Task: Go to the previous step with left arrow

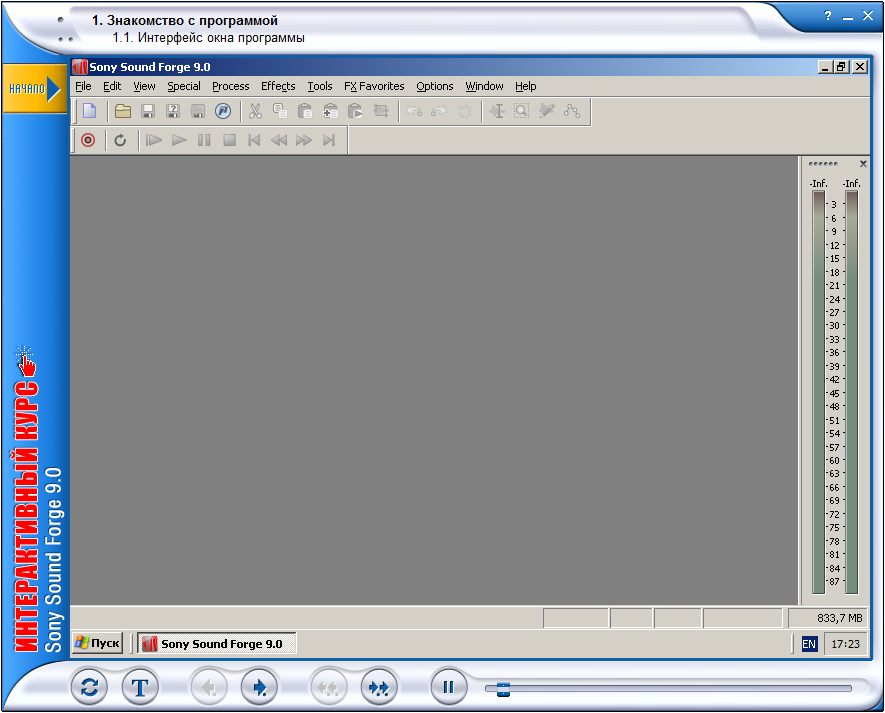Action: (208, 688)
